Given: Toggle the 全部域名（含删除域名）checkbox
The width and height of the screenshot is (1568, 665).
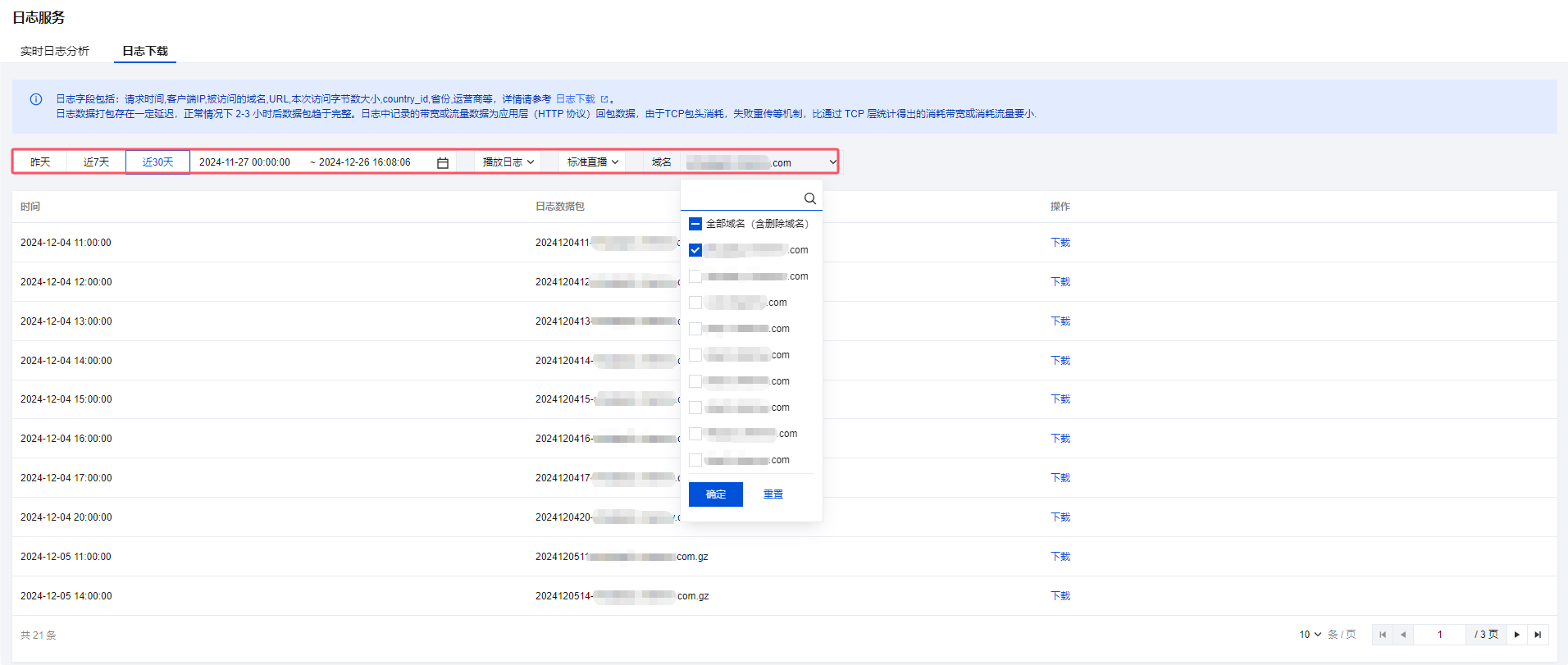Looking at the screenshot, I should pos(695,224).
